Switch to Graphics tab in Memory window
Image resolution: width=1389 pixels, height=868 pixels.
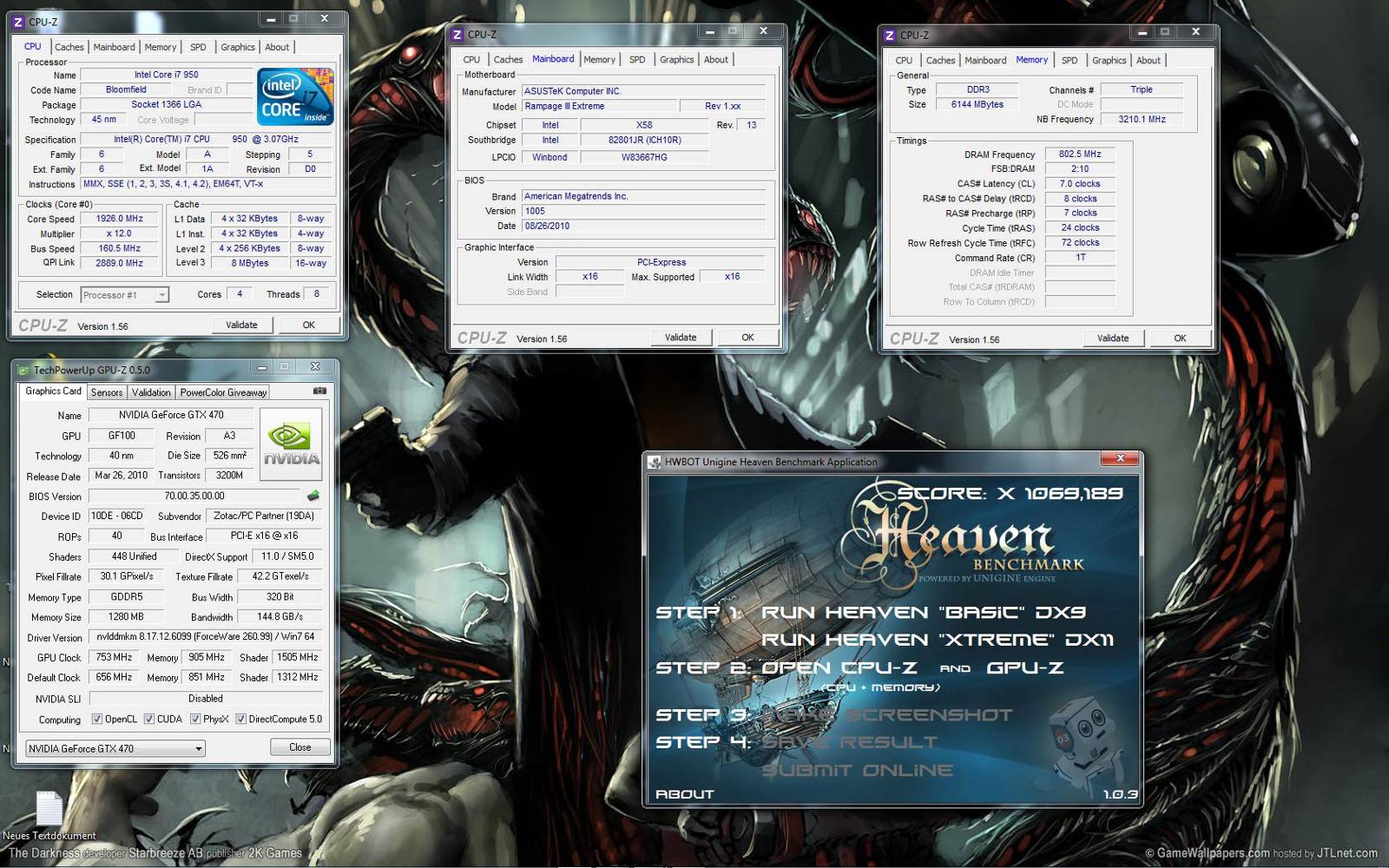coord(1109,61)
